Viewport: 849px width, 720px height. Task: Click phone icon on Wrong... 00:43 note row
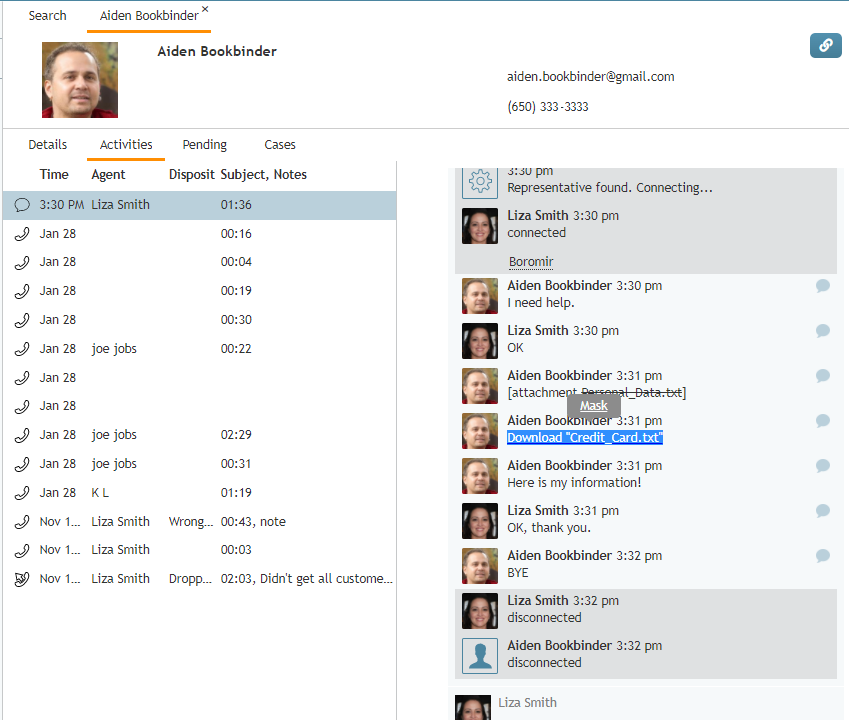click(22, 522)
